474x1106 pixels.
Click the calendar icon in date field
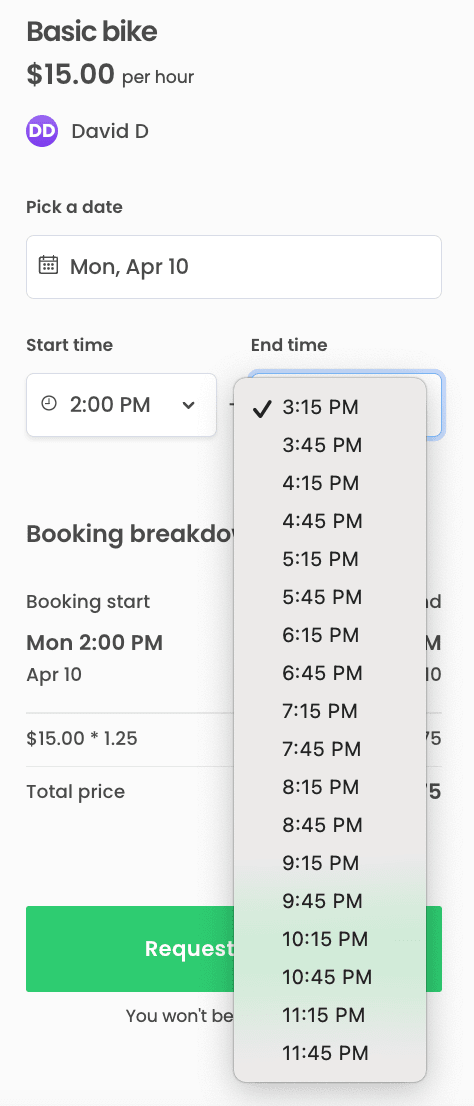coord(48,265)
